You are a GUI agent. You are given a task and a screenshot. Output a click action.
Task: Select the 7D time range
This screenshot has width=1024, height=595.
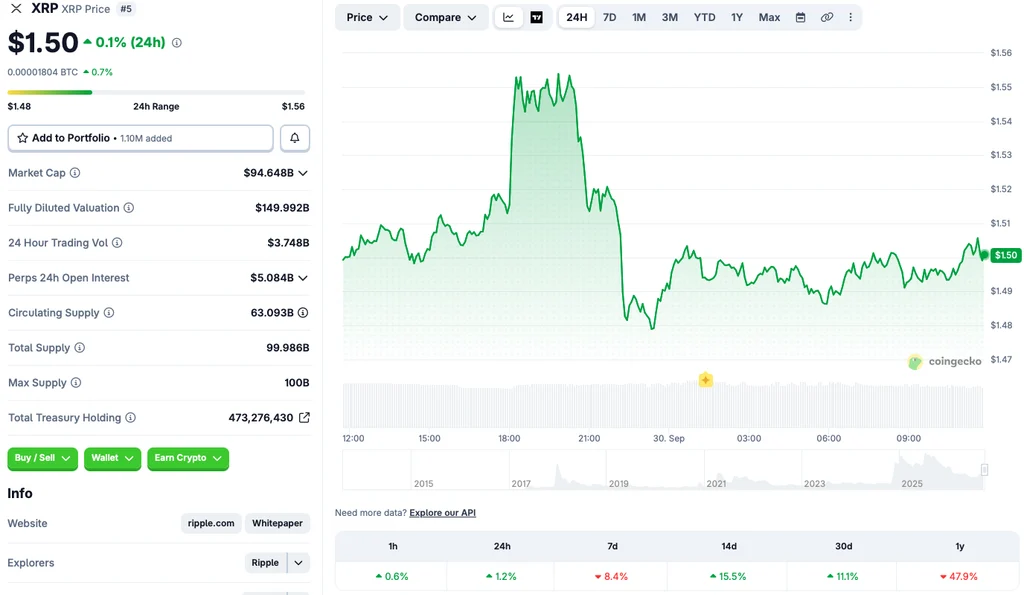(x=609, y=18)
